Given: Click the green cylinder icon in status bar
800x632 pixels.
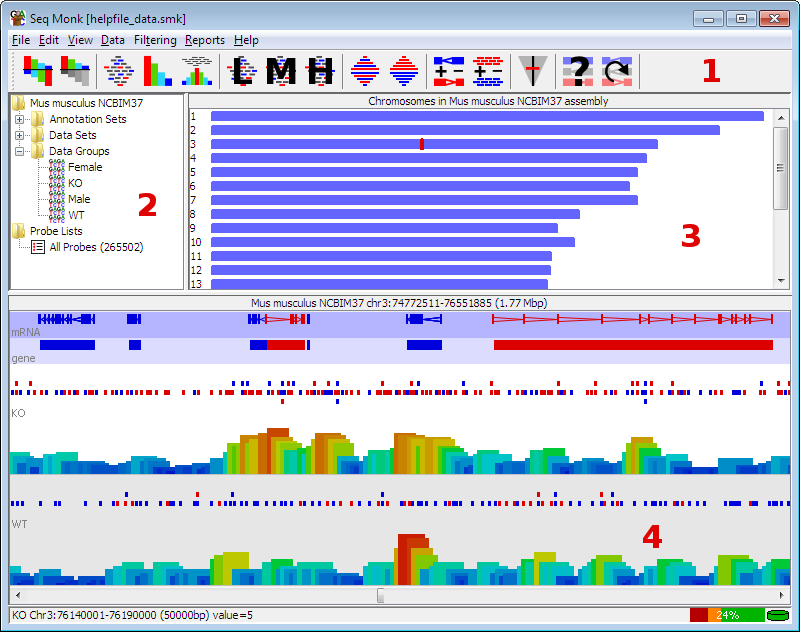Looking at the screenshot, I should pyautogui.click(x=777, y=615).
